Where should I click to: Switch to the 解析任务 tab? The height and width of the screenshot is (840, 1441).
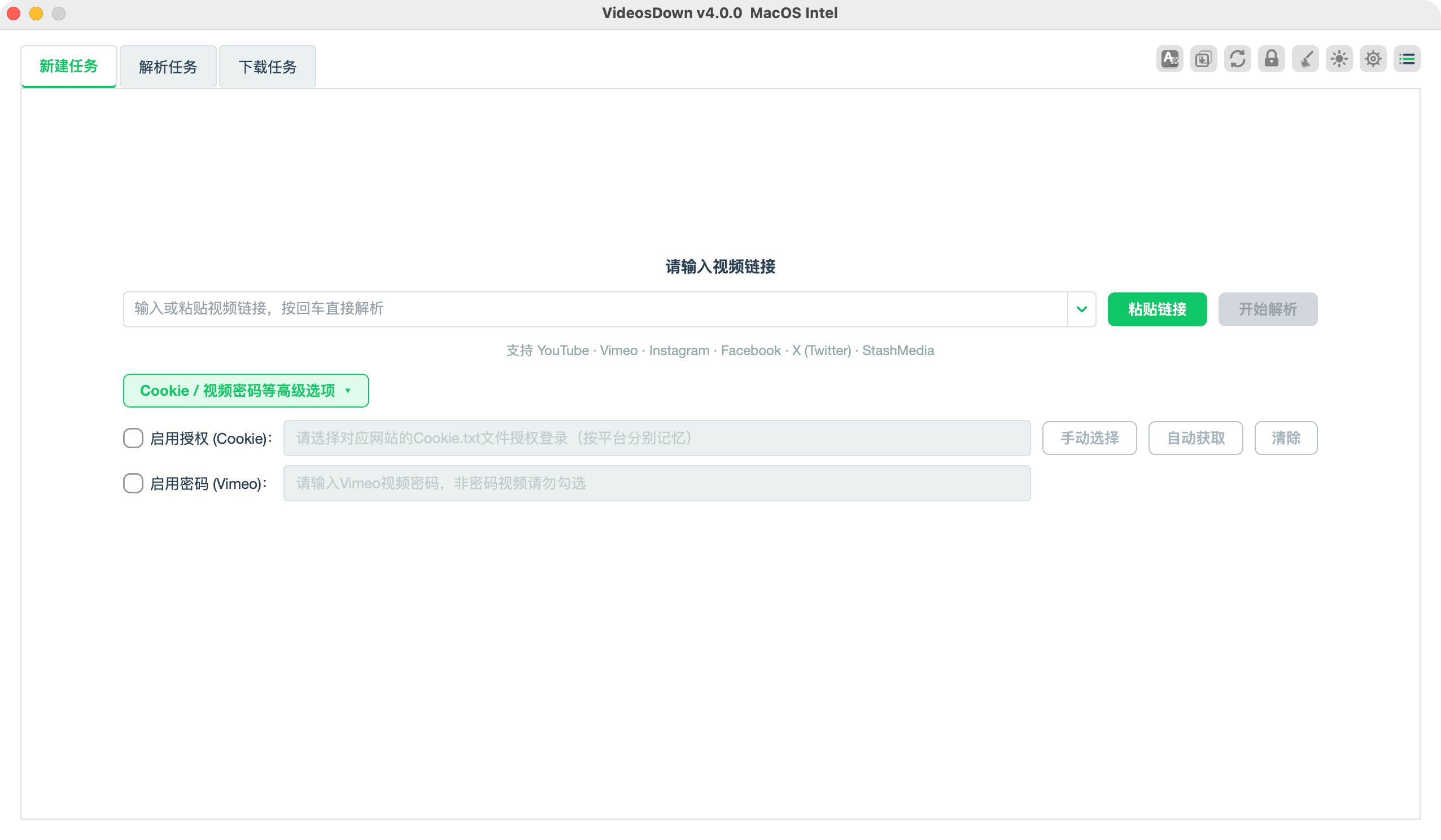point(168,67)
